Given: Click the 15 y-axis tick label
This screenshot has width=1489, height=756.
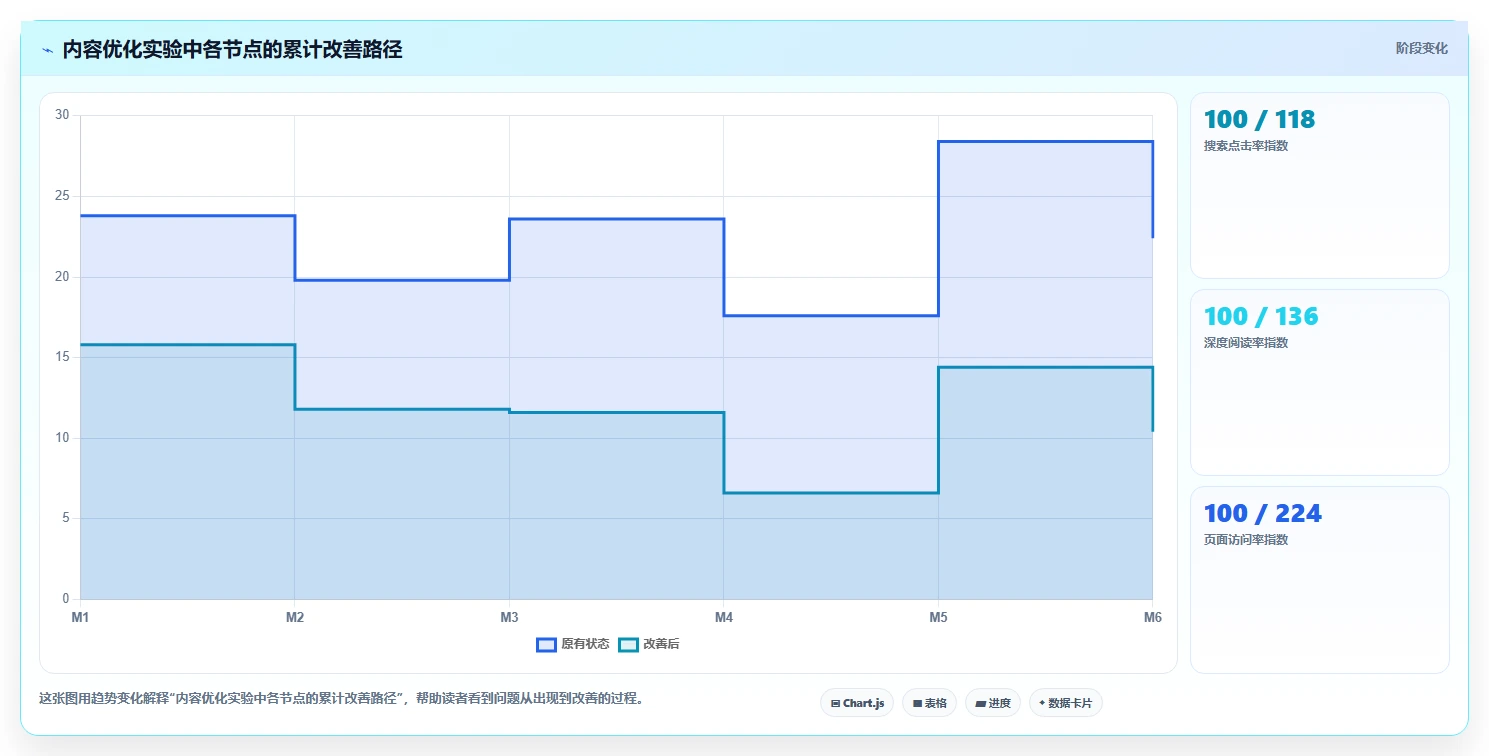Looking at the screenshot, I should 62,357.
